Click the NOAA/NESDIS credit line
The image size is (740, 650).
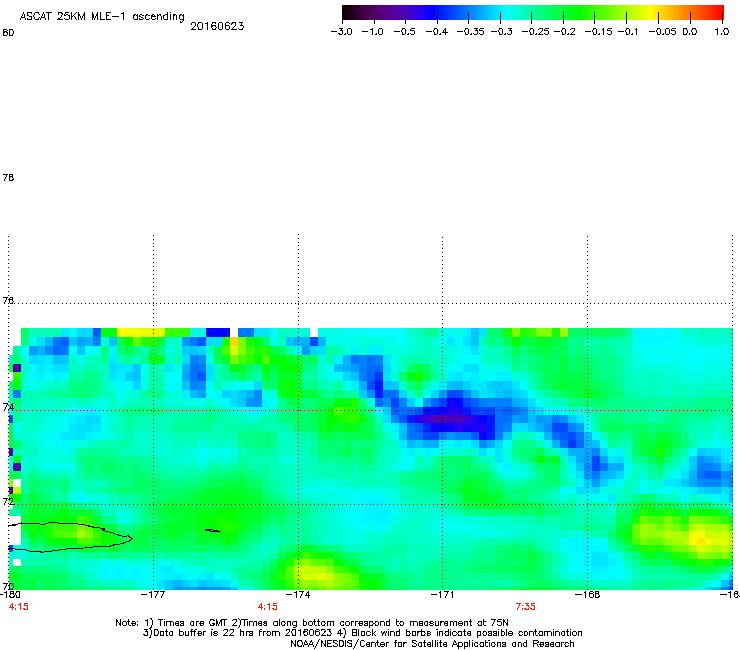432,644
